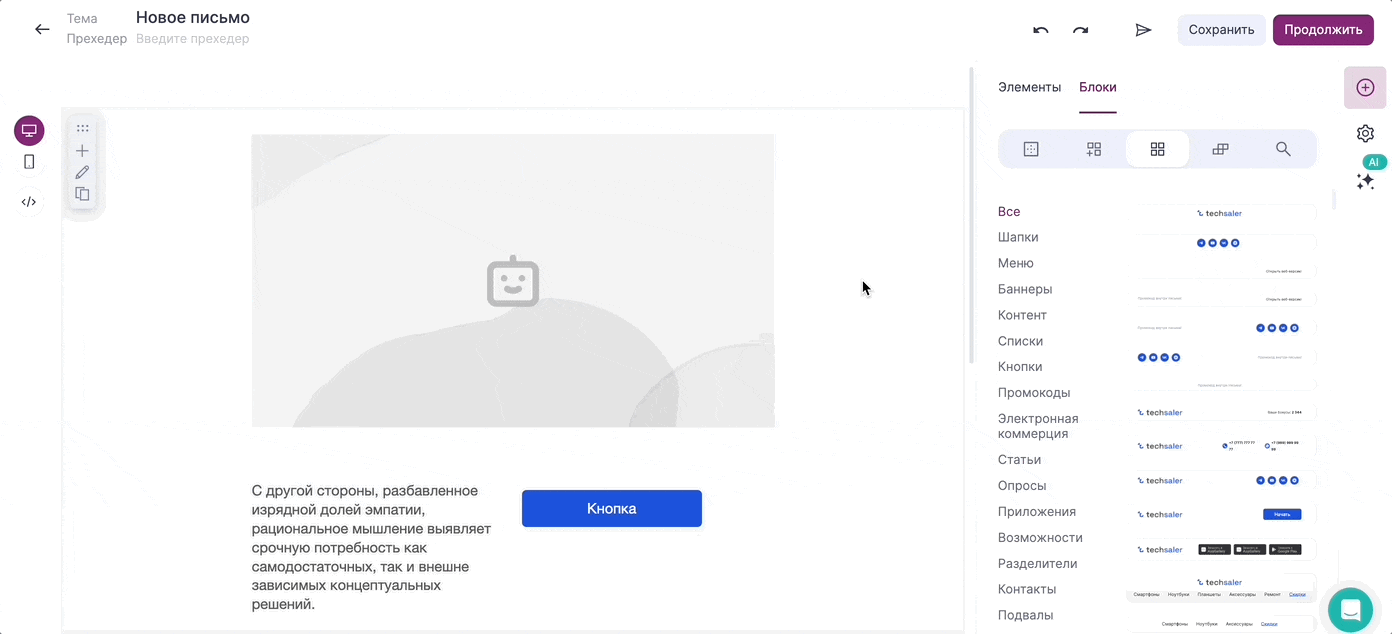
Task: Open the HTML code view
Action: coord(29,202)
